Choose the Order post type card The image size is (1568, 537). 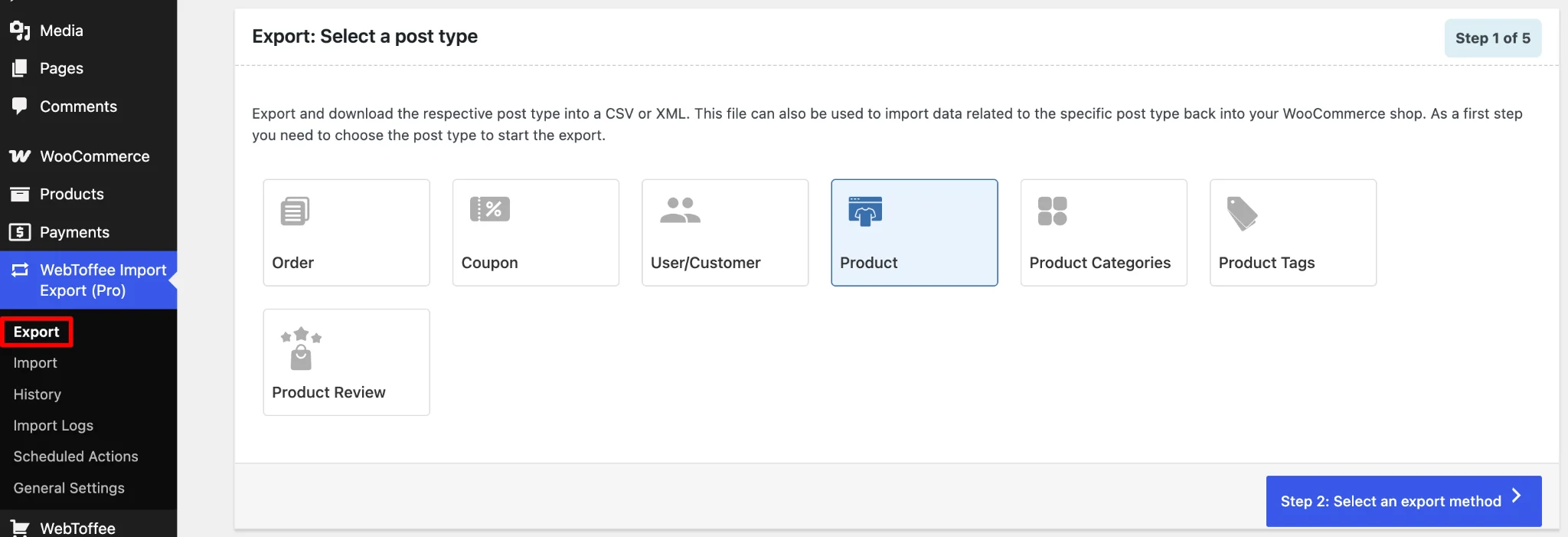point(346,233)
